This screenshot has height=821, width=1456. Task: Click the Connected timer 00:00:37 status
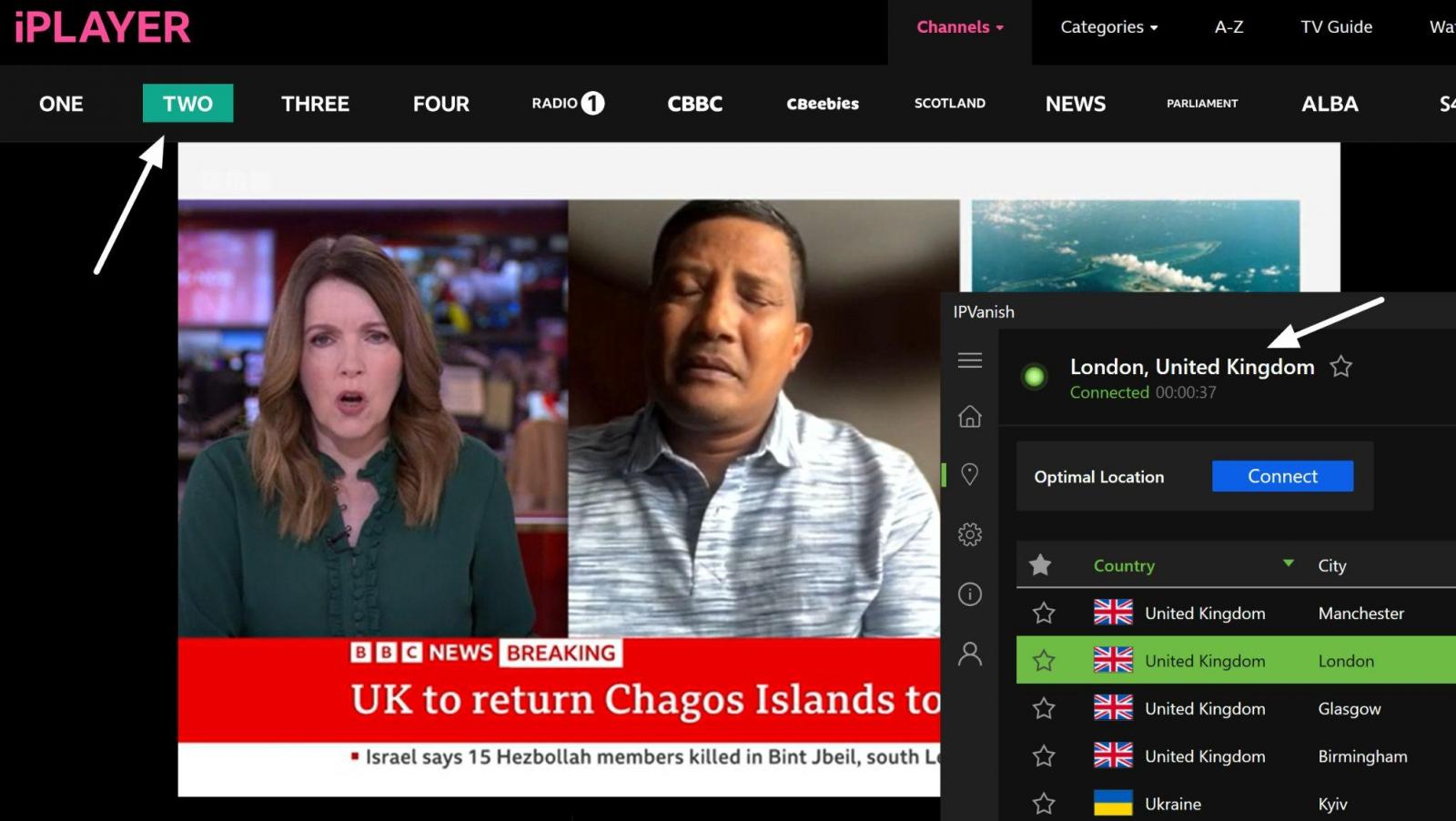pos(1143,392)
